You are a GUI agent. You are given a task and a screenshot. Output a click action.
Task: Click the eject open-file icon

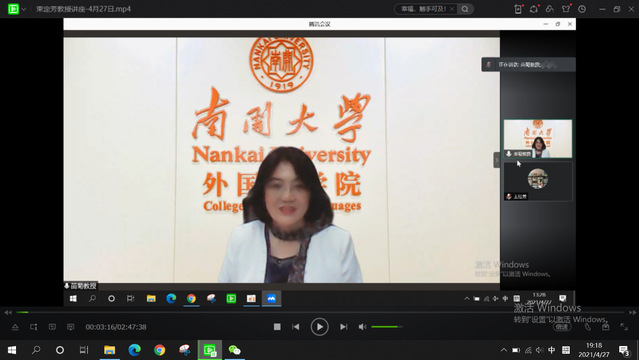coord(15,327)
